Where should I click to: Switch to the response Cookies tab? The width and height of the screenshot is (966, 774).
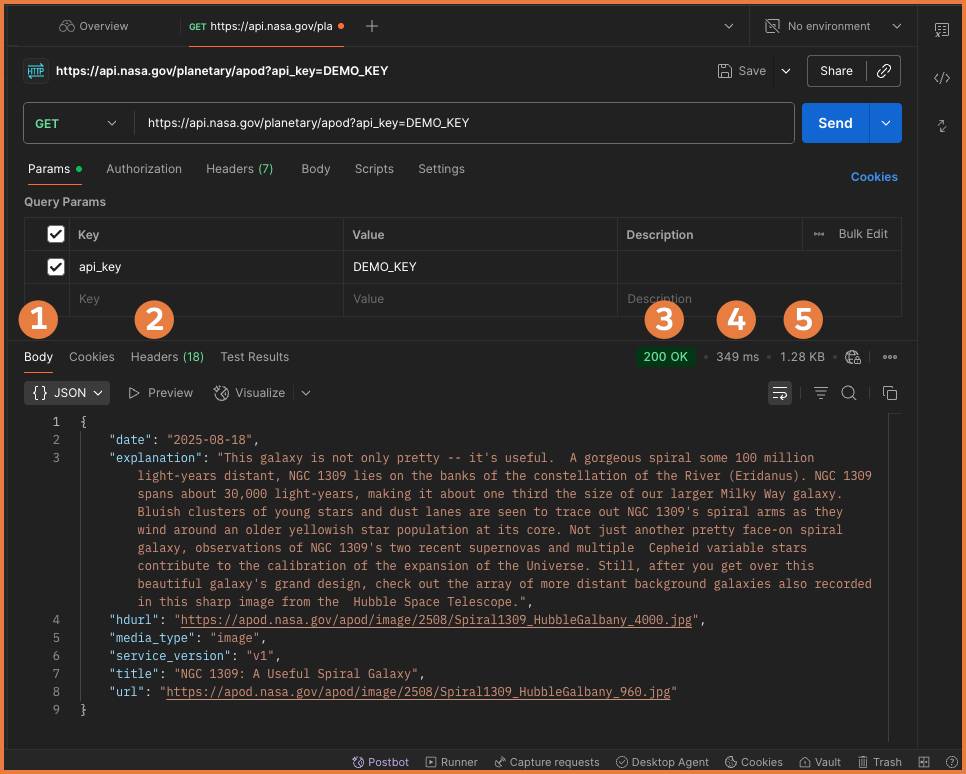(92, 357)
